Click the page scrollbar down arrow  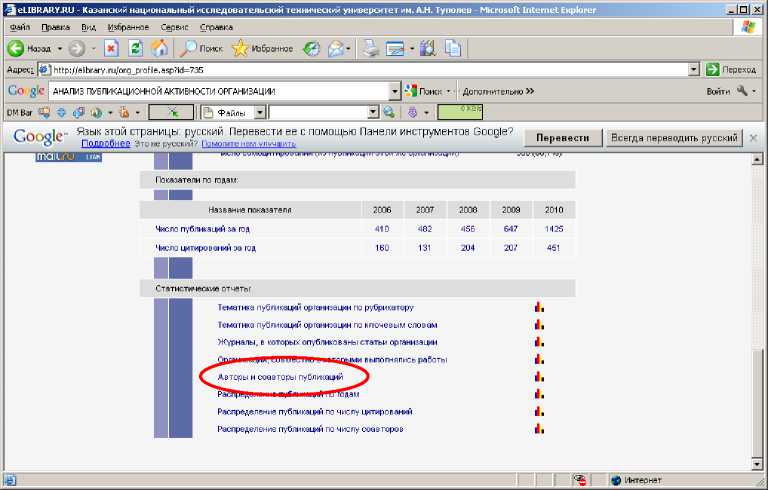coord(757,464)
